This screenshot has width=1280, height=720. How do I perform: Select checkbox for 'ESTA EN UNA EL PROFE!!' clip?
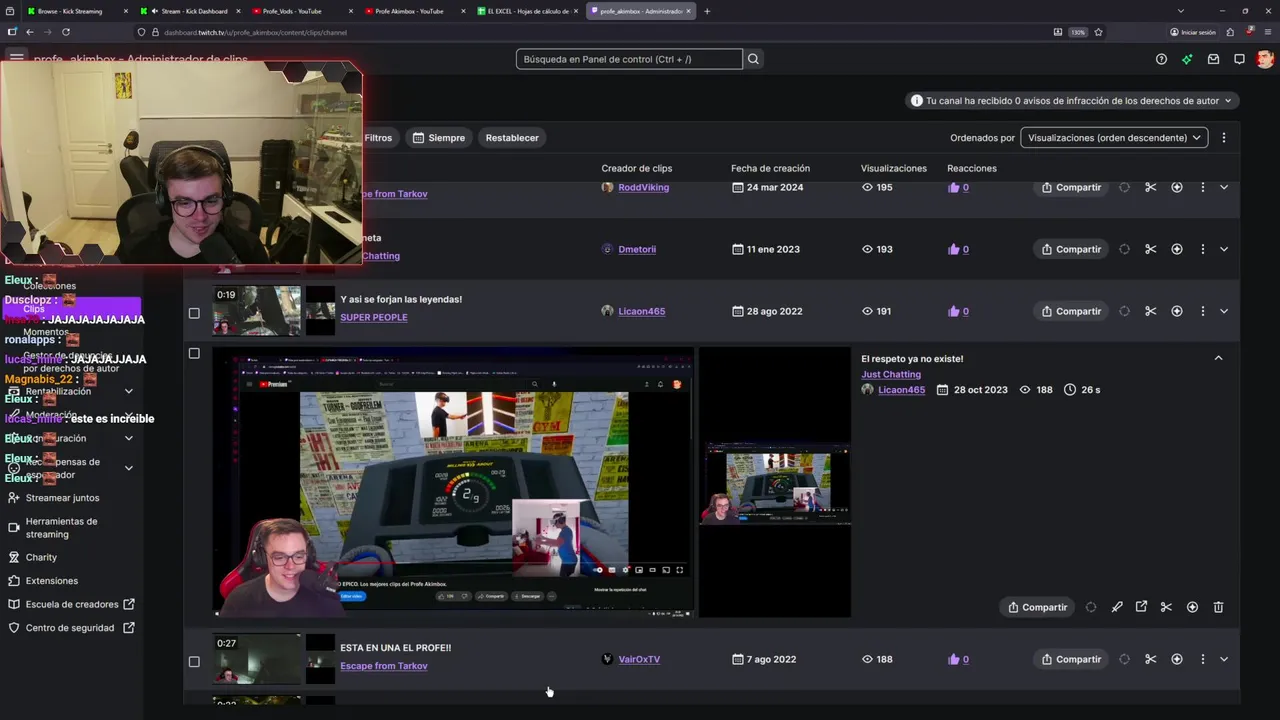click(x=194, y=661)
